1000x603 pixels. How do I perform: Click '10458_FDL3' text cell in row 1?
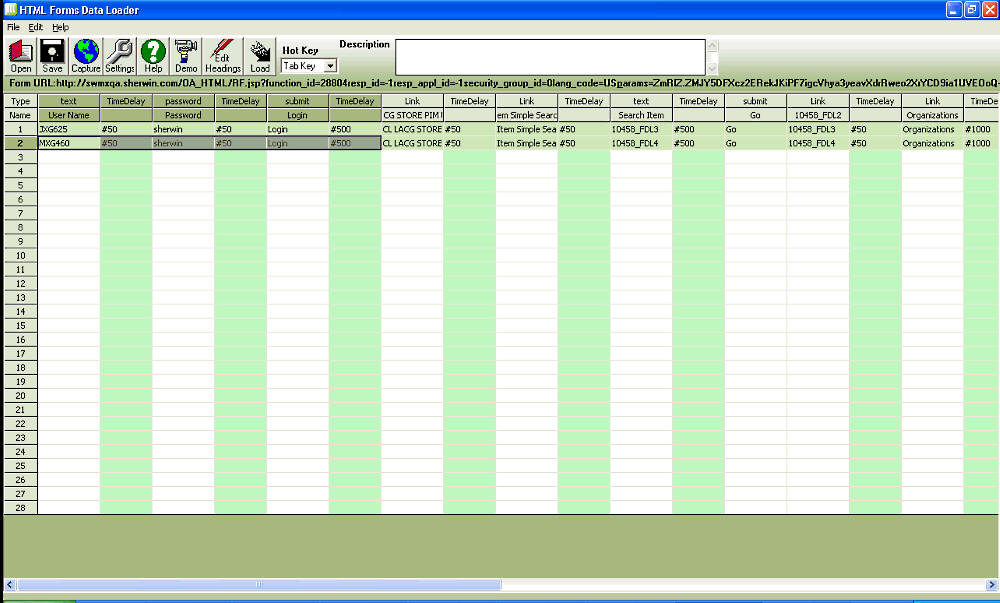[641, 129]
